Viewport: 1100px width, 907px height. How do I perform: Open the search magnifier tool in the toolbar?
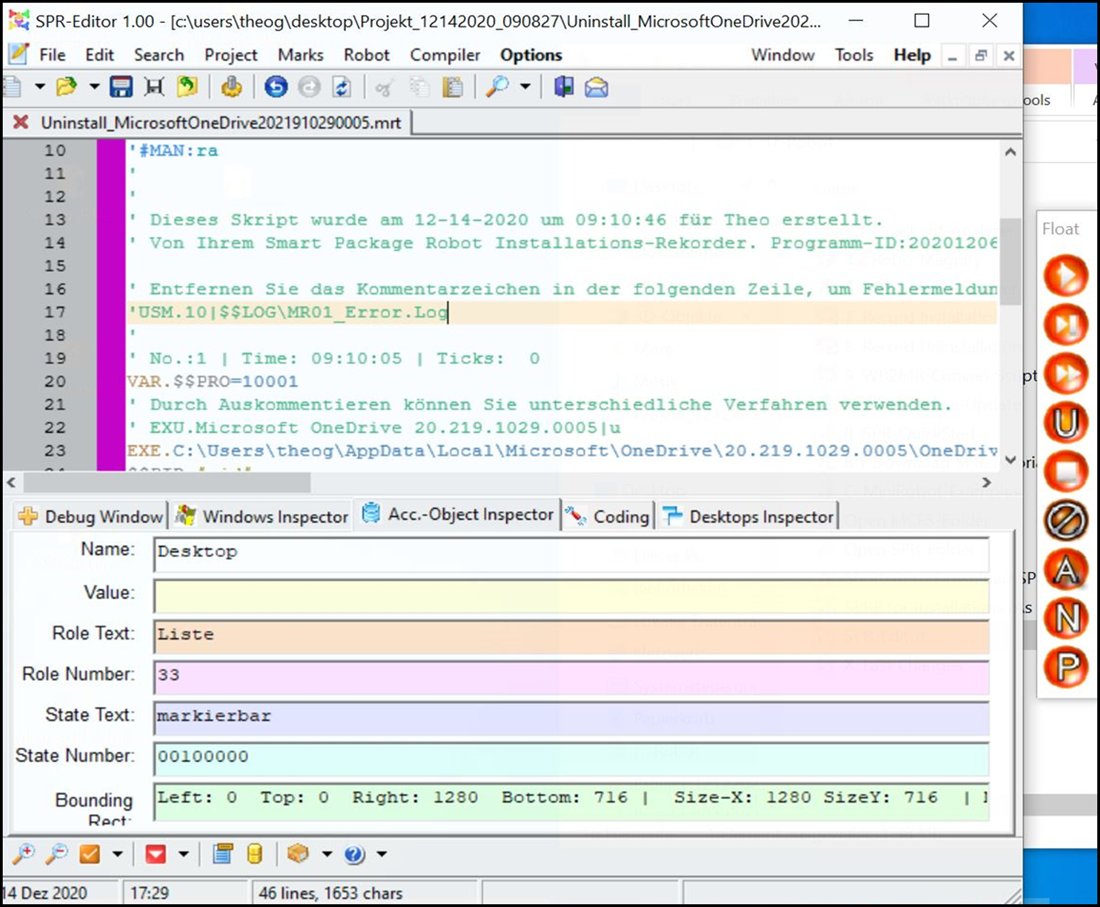pos(498,87)
